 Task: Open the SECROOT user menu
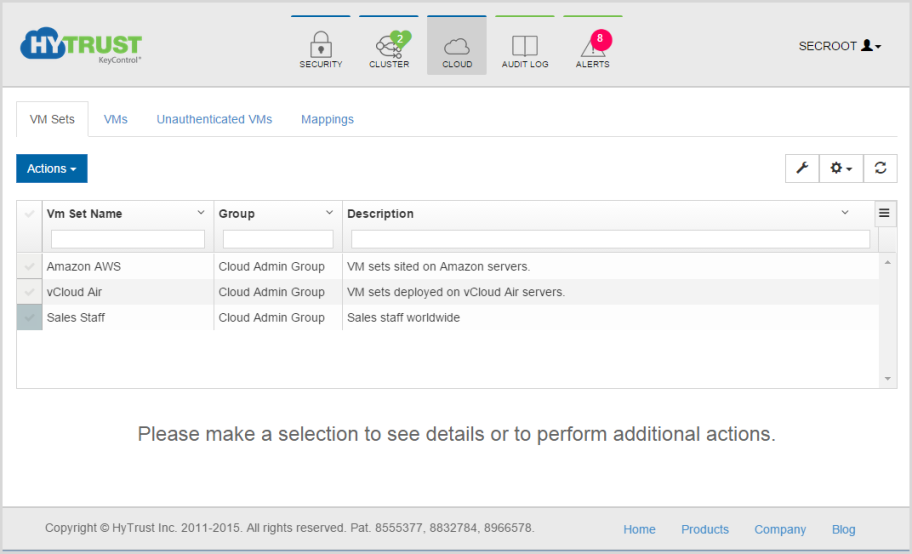tap(840, 46)
